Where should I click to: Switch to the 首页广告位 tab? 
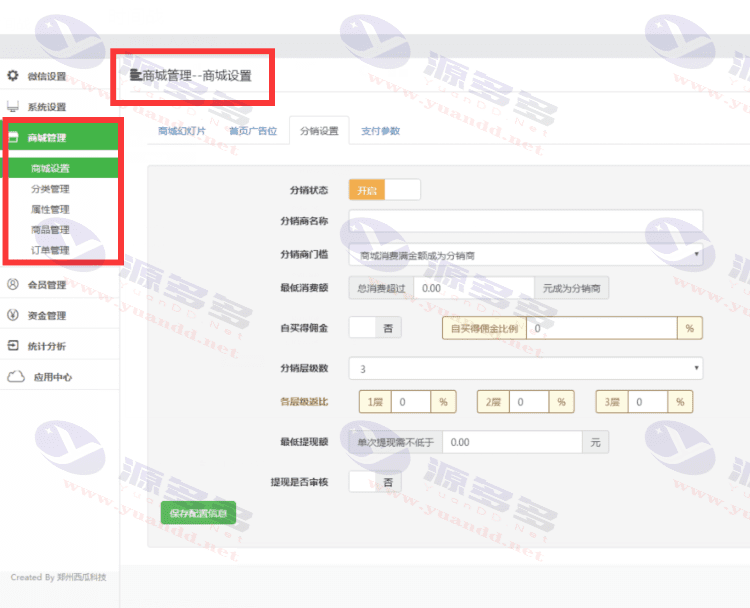tap(253, 131)
